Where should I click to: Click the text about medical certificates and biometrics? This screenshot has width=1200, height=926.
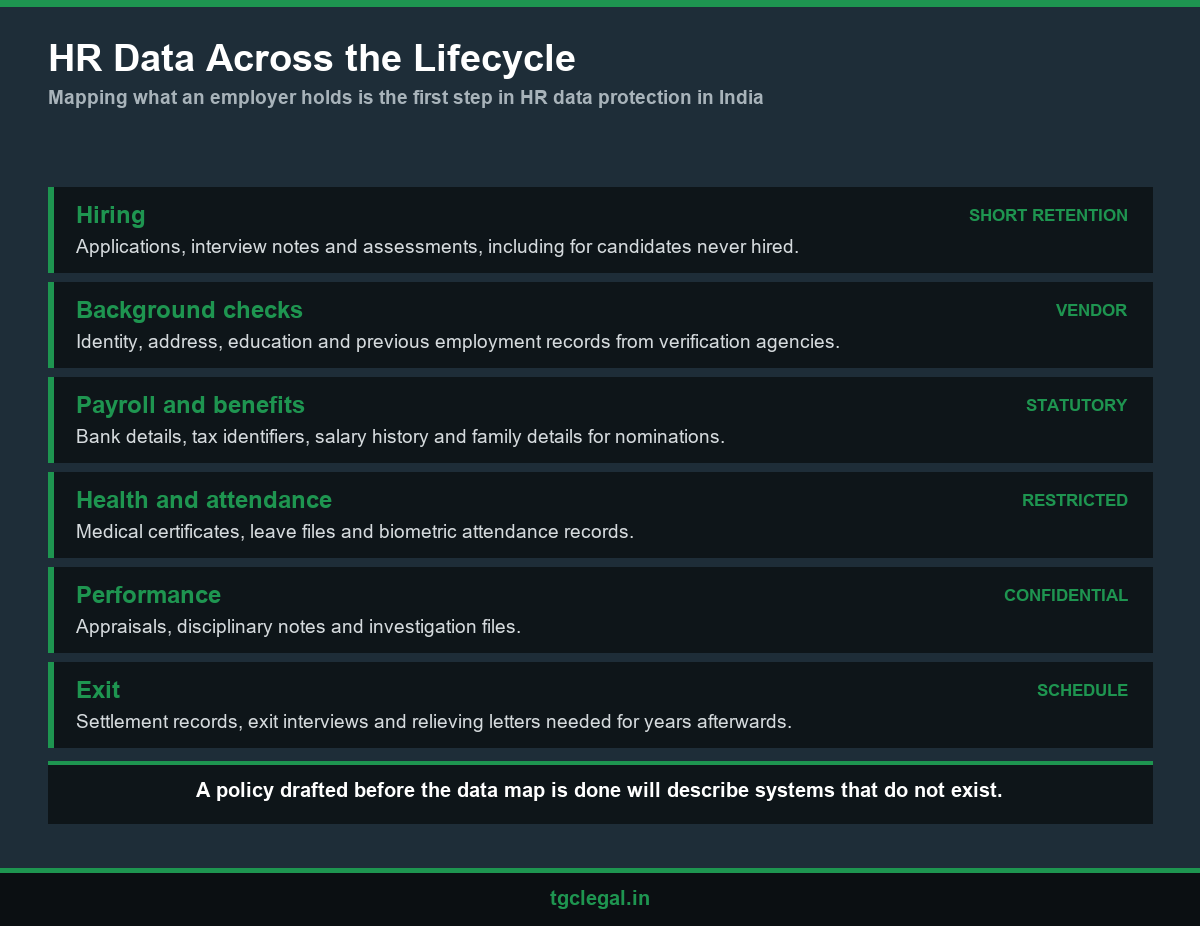[x=355, y=531]
